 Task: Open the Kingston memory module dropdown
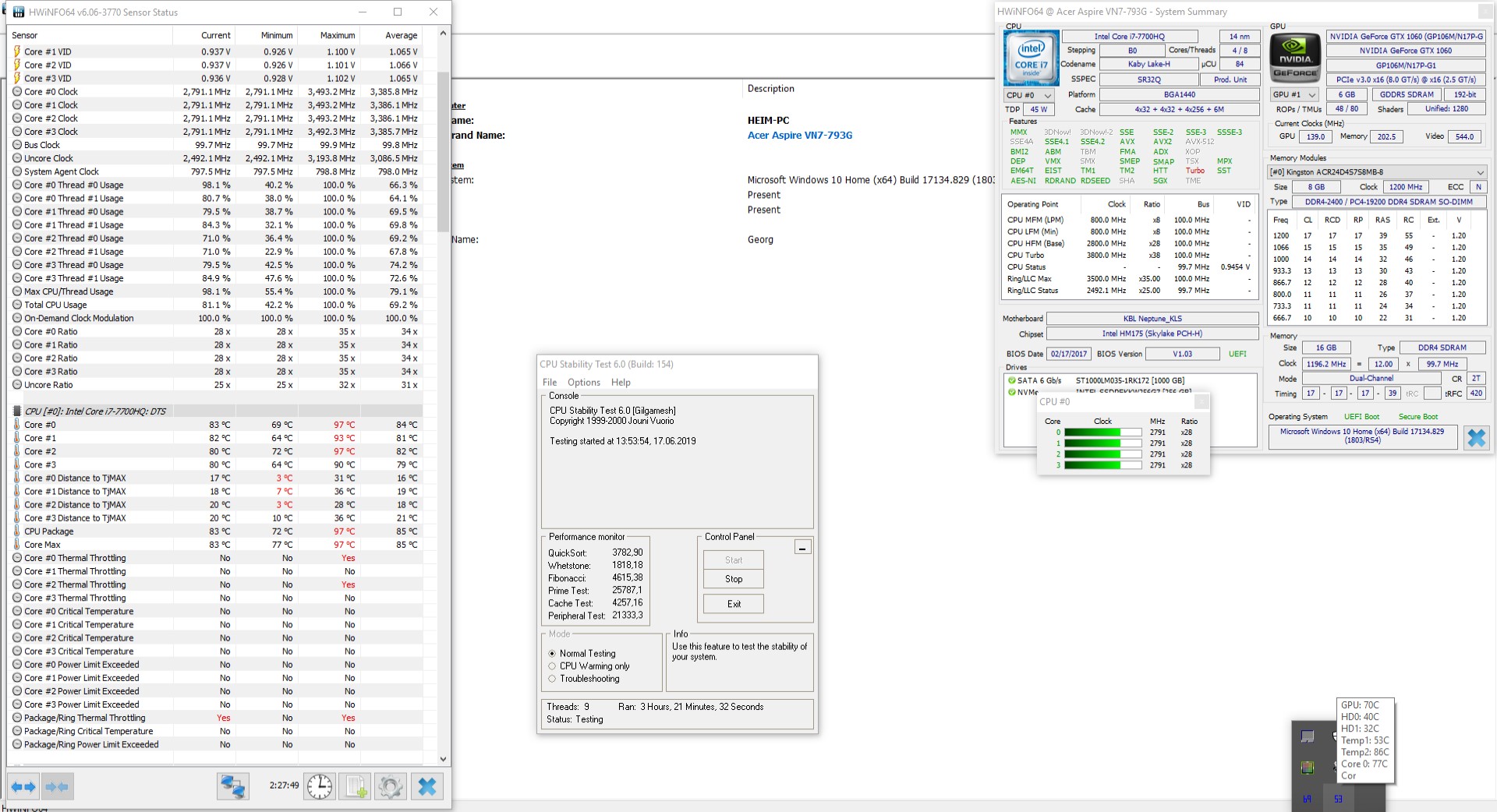1378,172
